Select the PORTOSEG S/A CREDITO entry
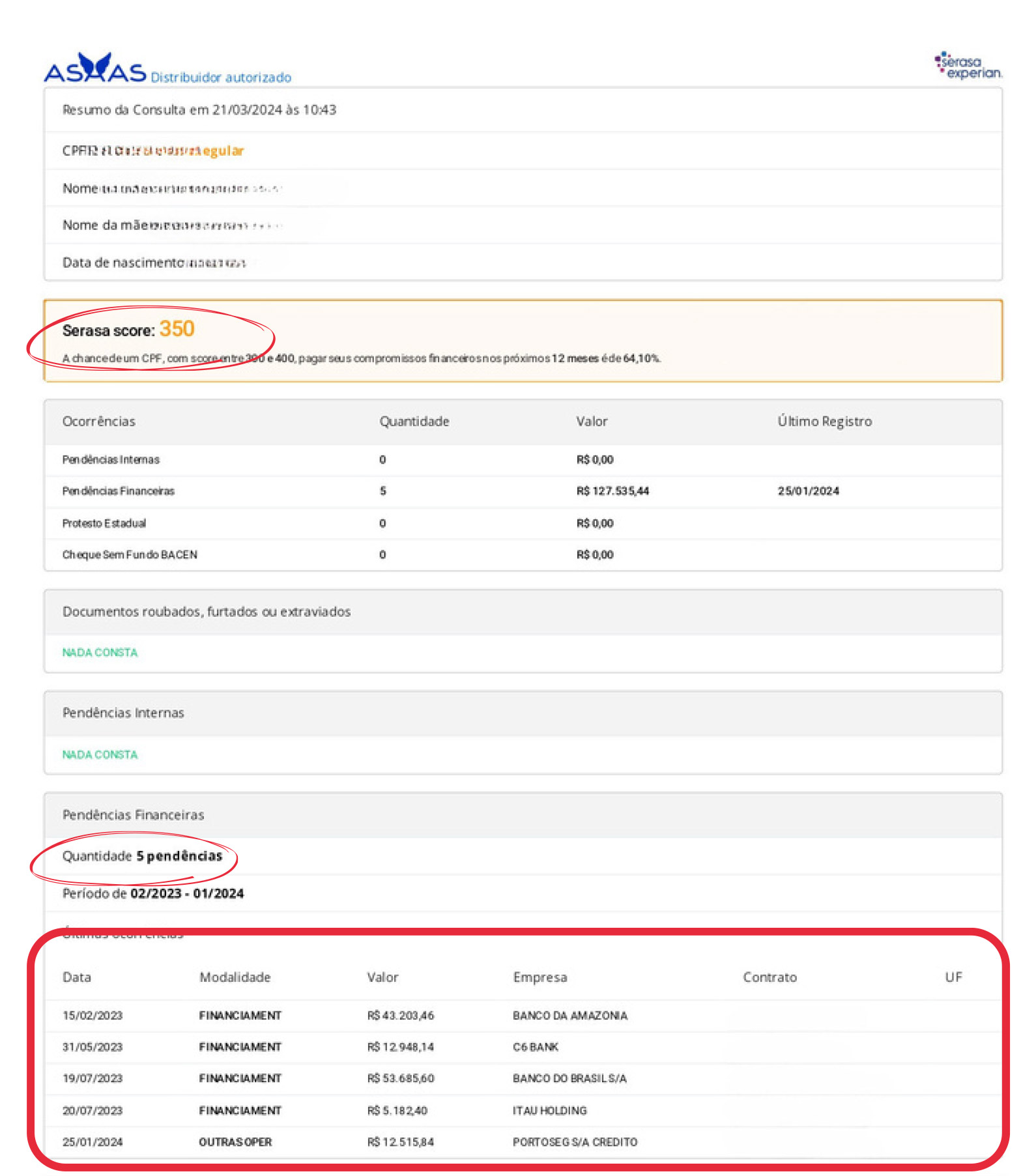The image size is (1036, 1176). [x=575, y=1142]
